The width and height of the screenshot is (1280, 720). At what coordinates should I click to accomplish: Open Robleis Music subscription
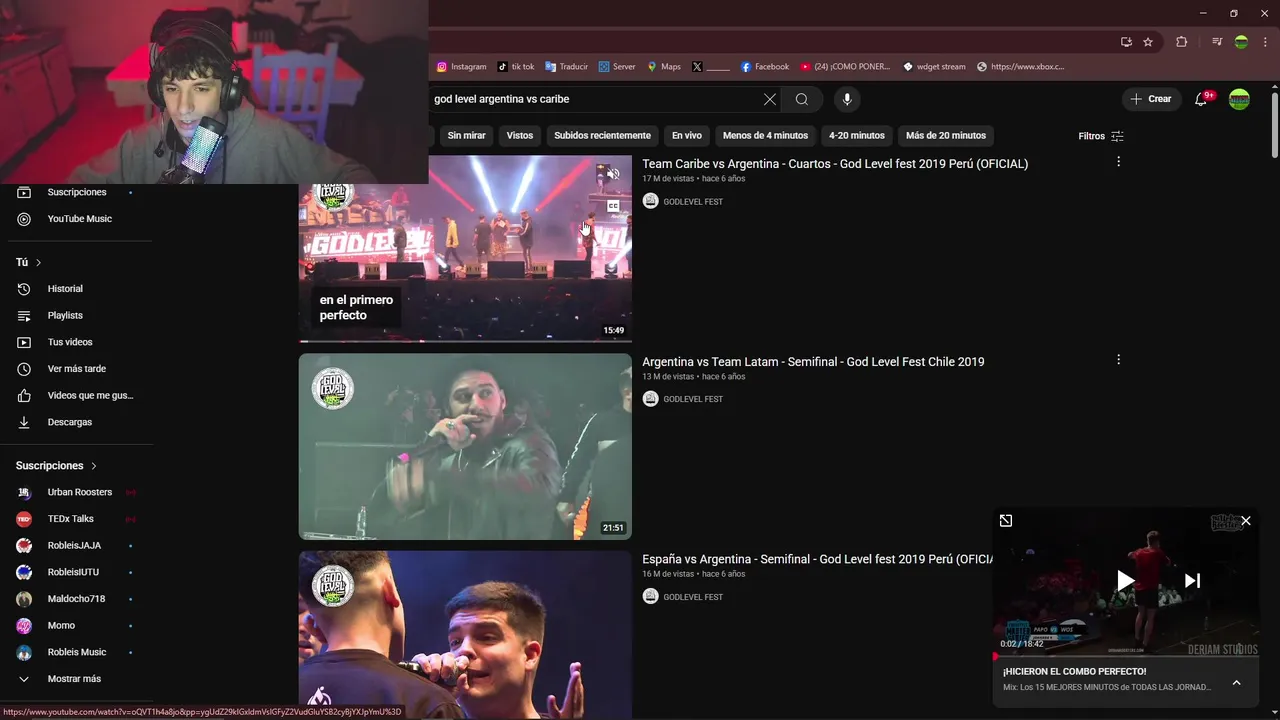[76, 652]
